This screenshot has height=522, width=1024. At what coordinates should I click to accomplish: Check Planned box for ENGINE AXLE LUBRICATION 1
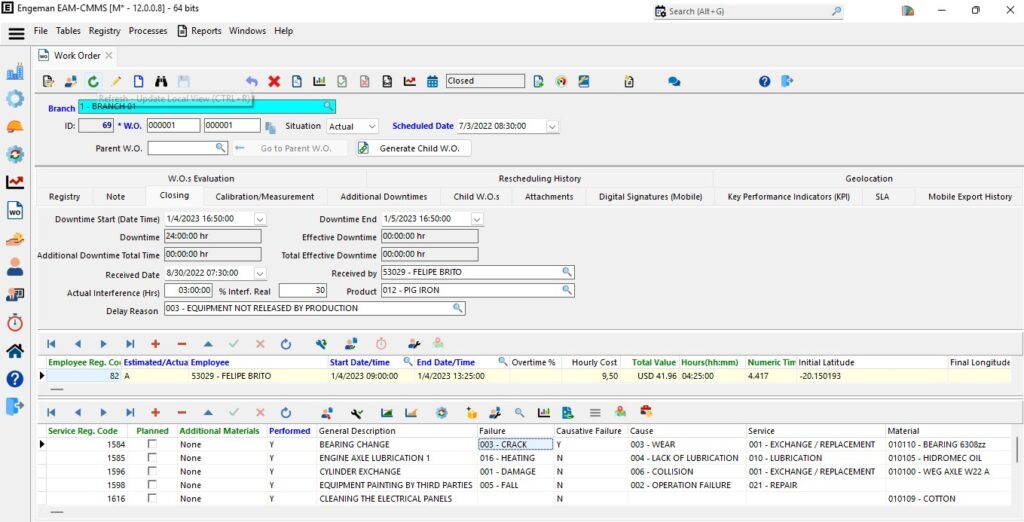click(x=152, y=458)
